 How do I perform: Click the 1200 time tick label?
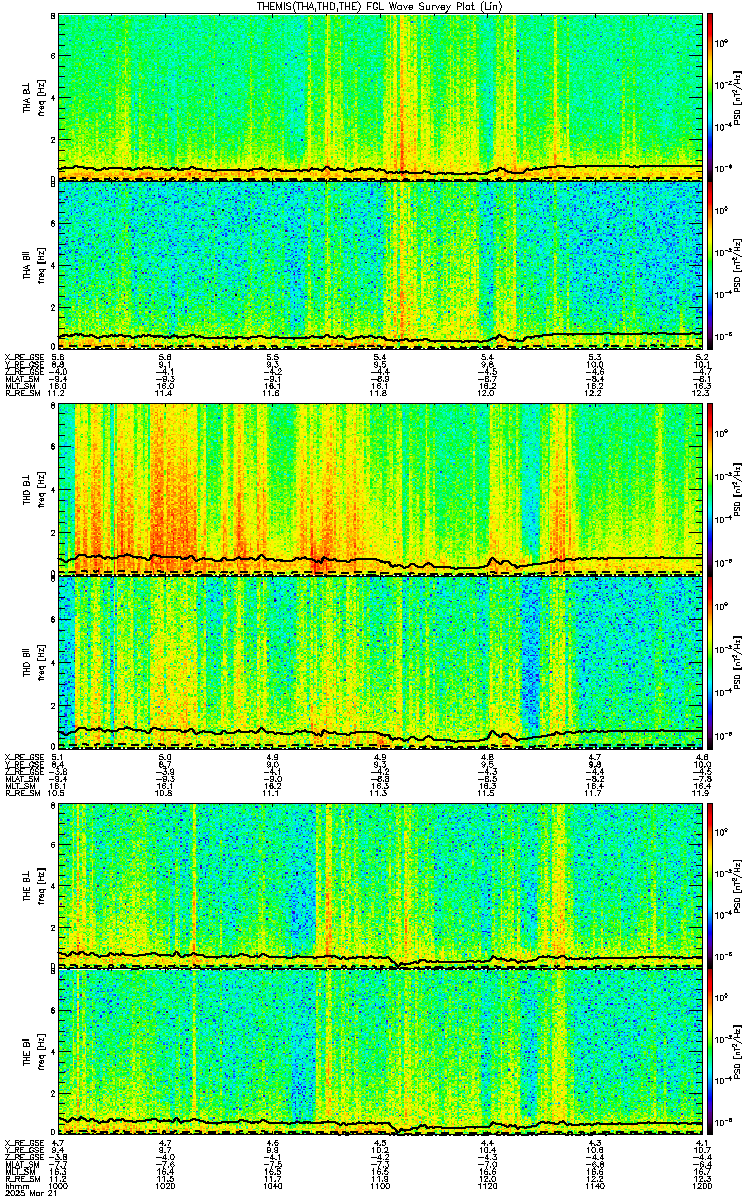coord(702,1186)
